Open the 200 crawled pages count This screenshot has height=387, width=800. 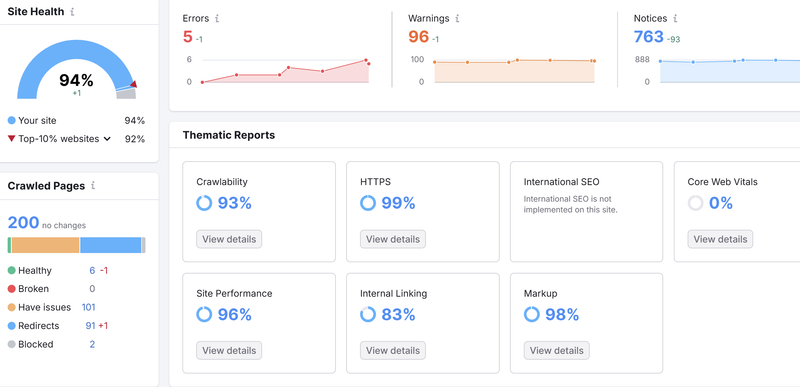[23, 223]
